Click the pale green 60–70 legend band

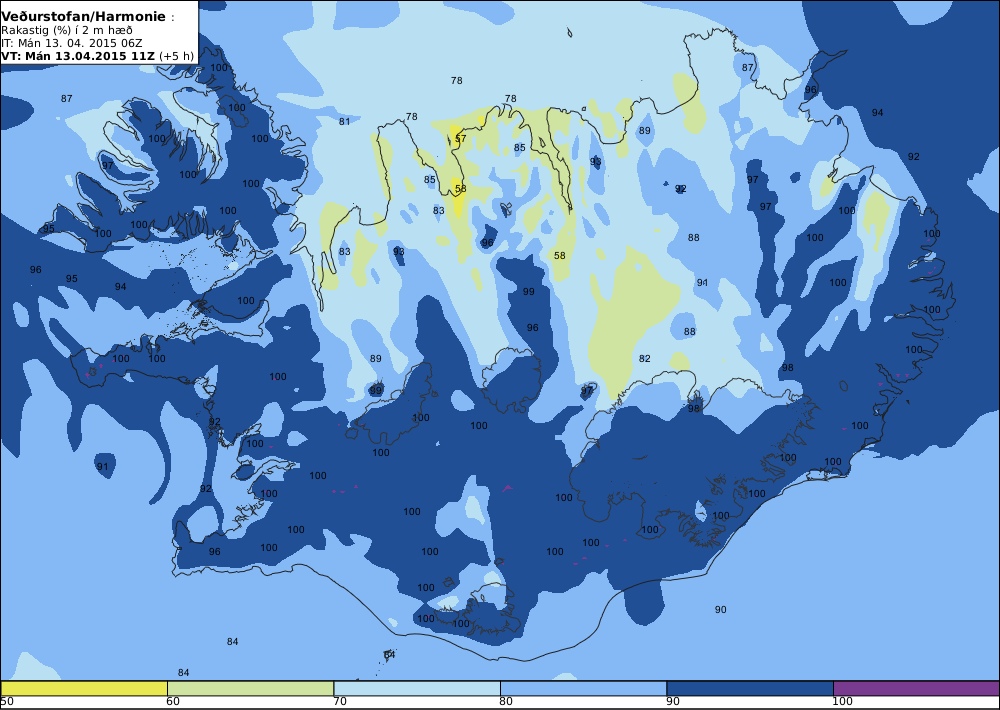[x=250, y=688]
